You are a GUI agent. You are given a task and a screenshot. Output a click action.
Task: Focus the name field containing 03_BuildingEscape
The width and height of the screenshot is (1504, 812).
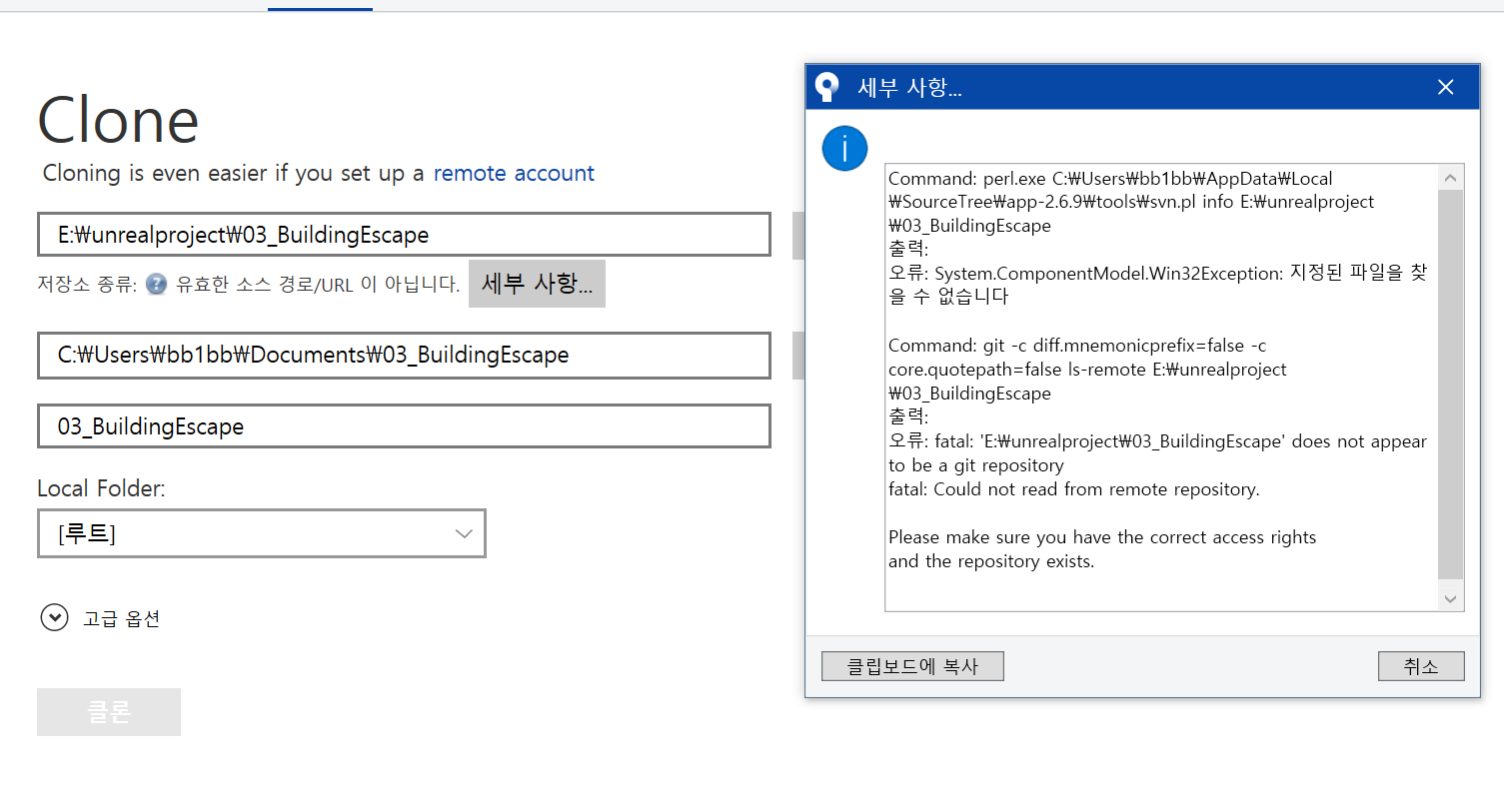pos(404,426)
